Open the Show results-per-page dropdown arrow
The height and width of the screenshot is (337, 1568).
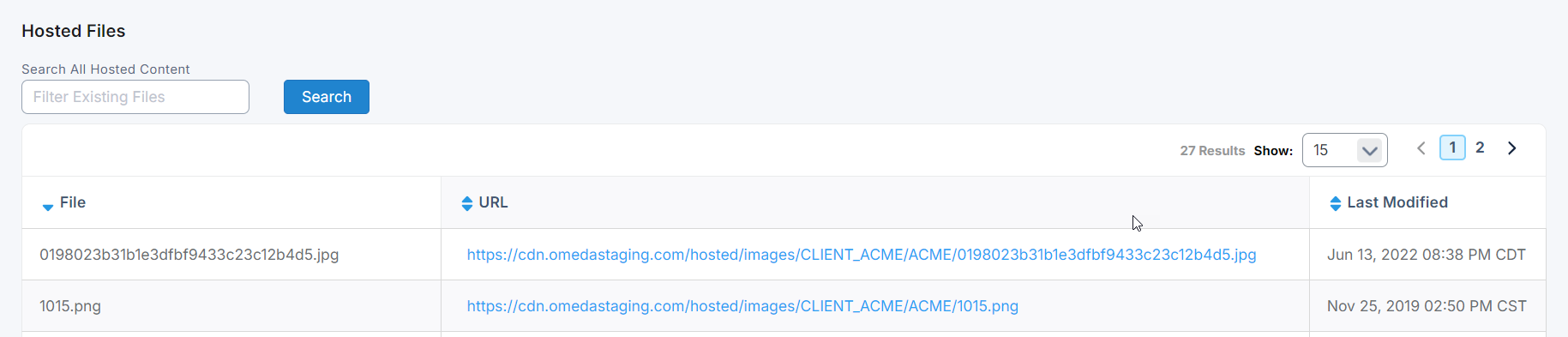point(1370,151)
